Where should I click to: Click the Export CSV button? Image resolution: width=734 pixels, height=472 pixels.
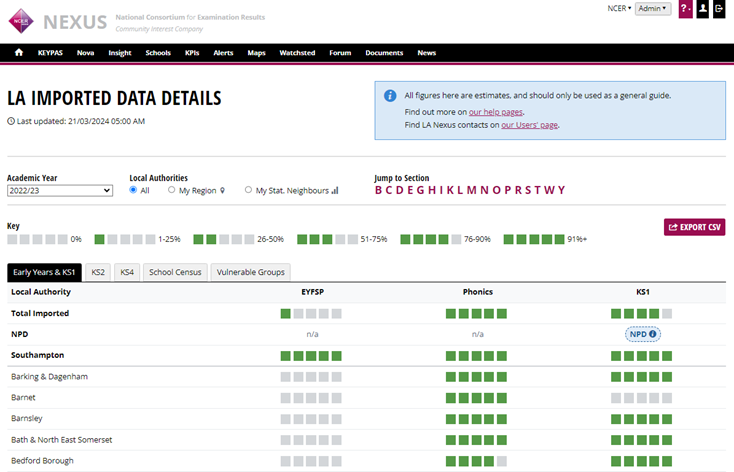tap(694, 227)
